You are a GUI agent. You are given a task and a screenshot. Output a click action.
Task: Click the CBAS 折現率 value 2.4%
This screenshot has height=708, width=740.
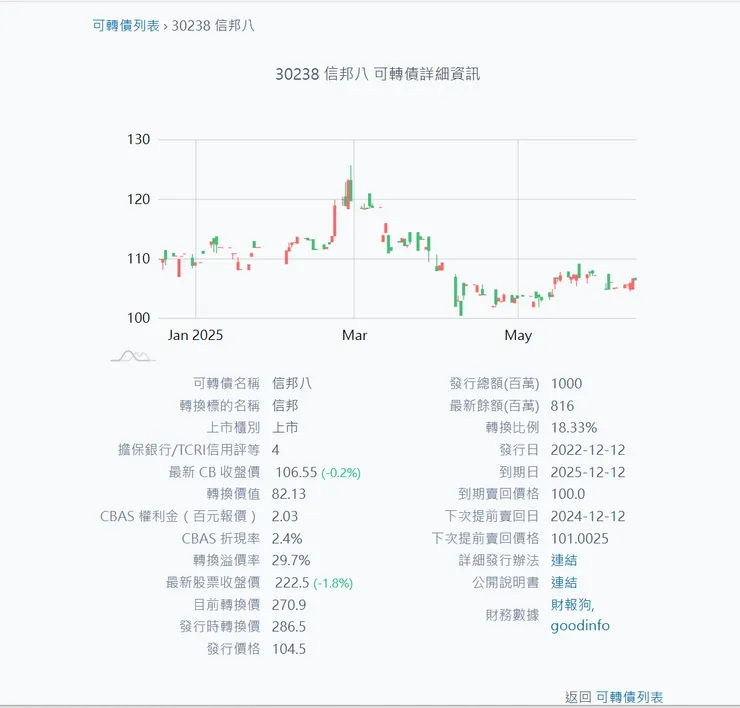click(287, 539)
